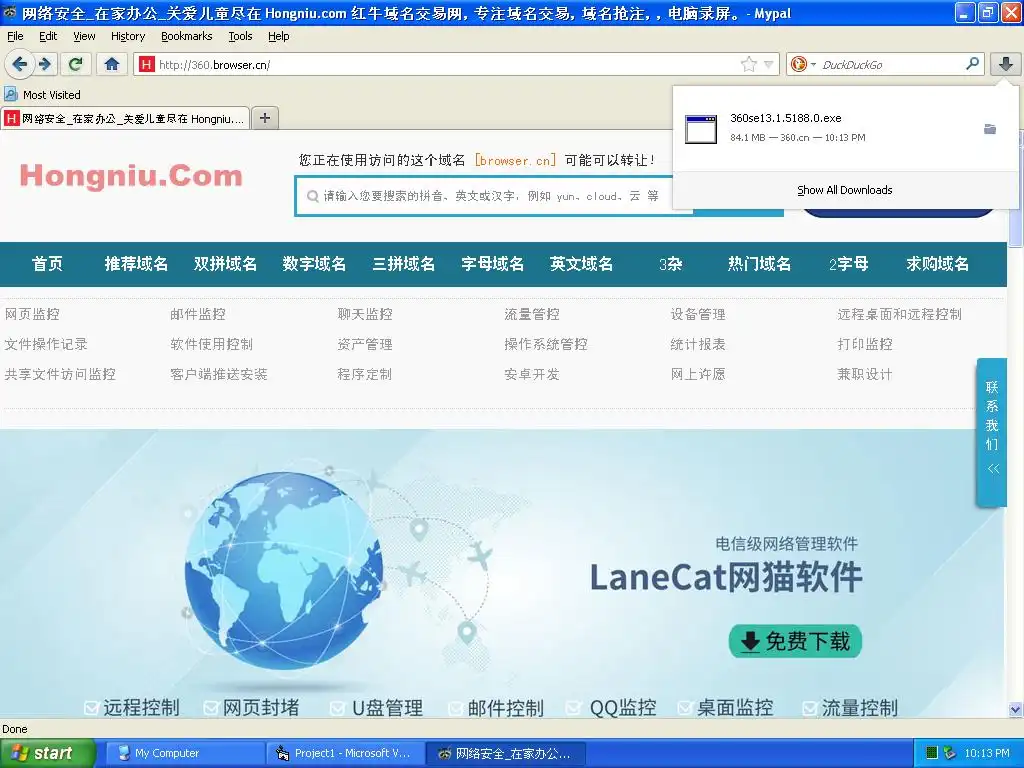Open the File menu
Screen dimensions: 1024x768
pyautogui.click(x=15, y=36)
